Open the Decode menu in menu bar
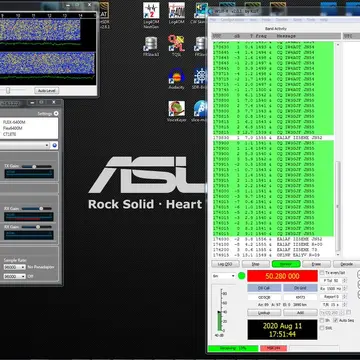360x360 pixels. [282, 20]
